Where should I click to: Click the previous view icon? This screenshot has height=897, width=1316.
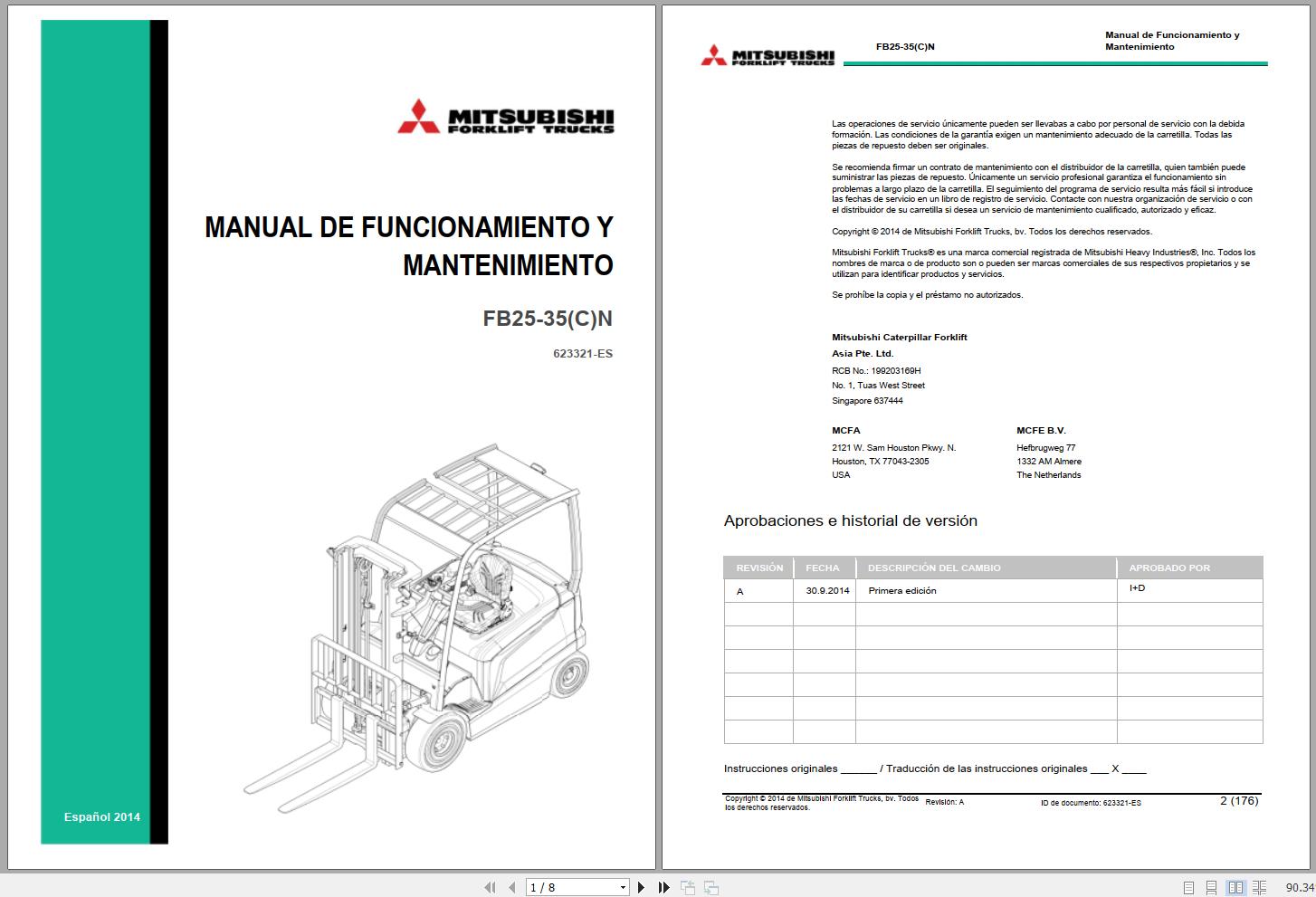pyautogui.click(x=688, y=887)
